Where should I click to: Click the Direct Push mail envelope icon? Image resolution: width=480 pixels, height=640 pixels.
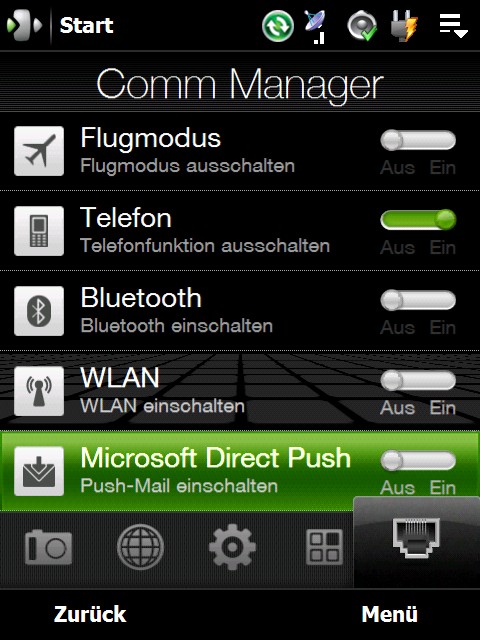pyautogui.click(x=39, y=471)
